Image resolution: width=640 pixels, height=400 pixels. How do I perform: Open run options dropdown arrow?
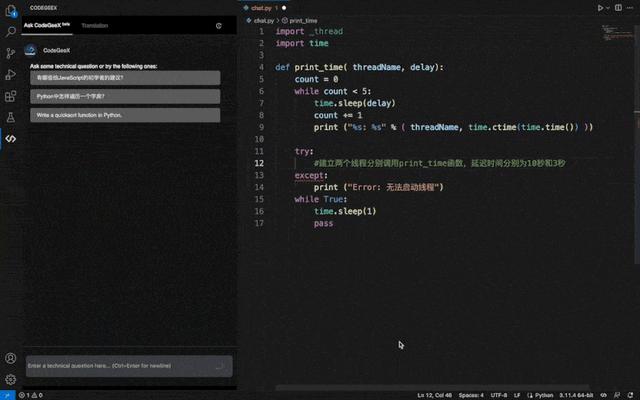click(x=607, y=8)
